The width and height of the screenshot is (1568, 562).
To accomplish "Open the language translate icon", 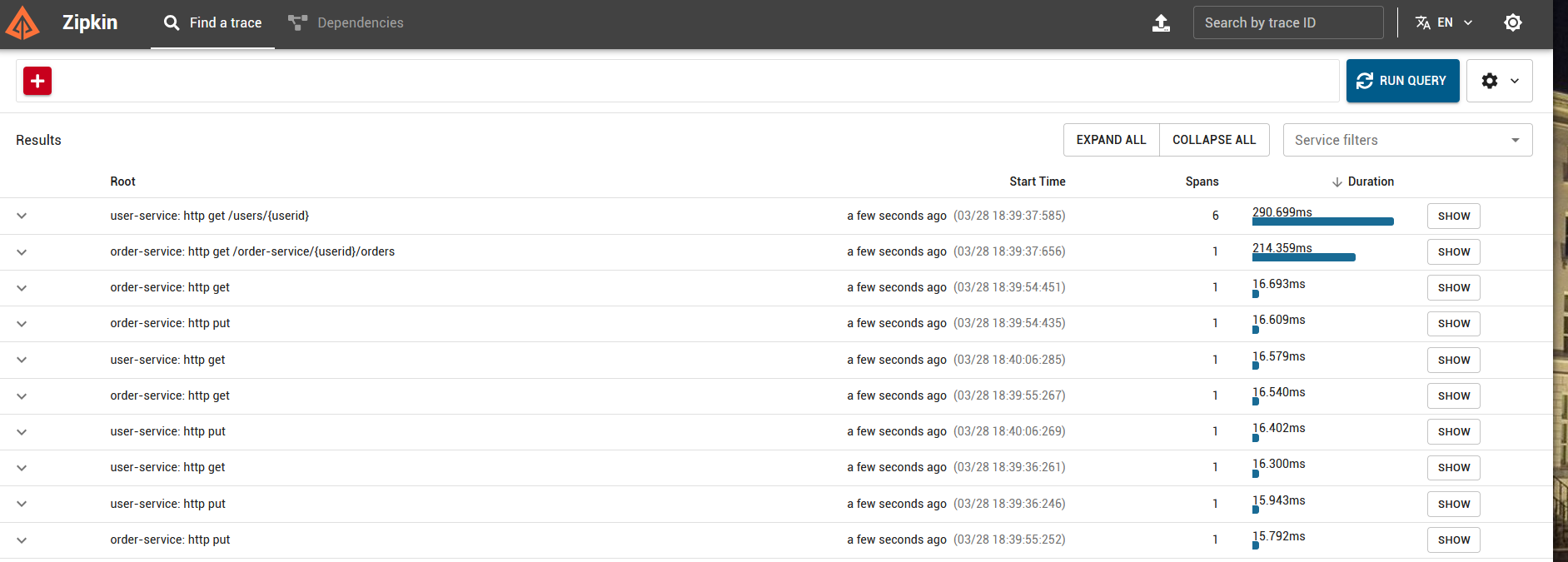I will (1423, 22).
